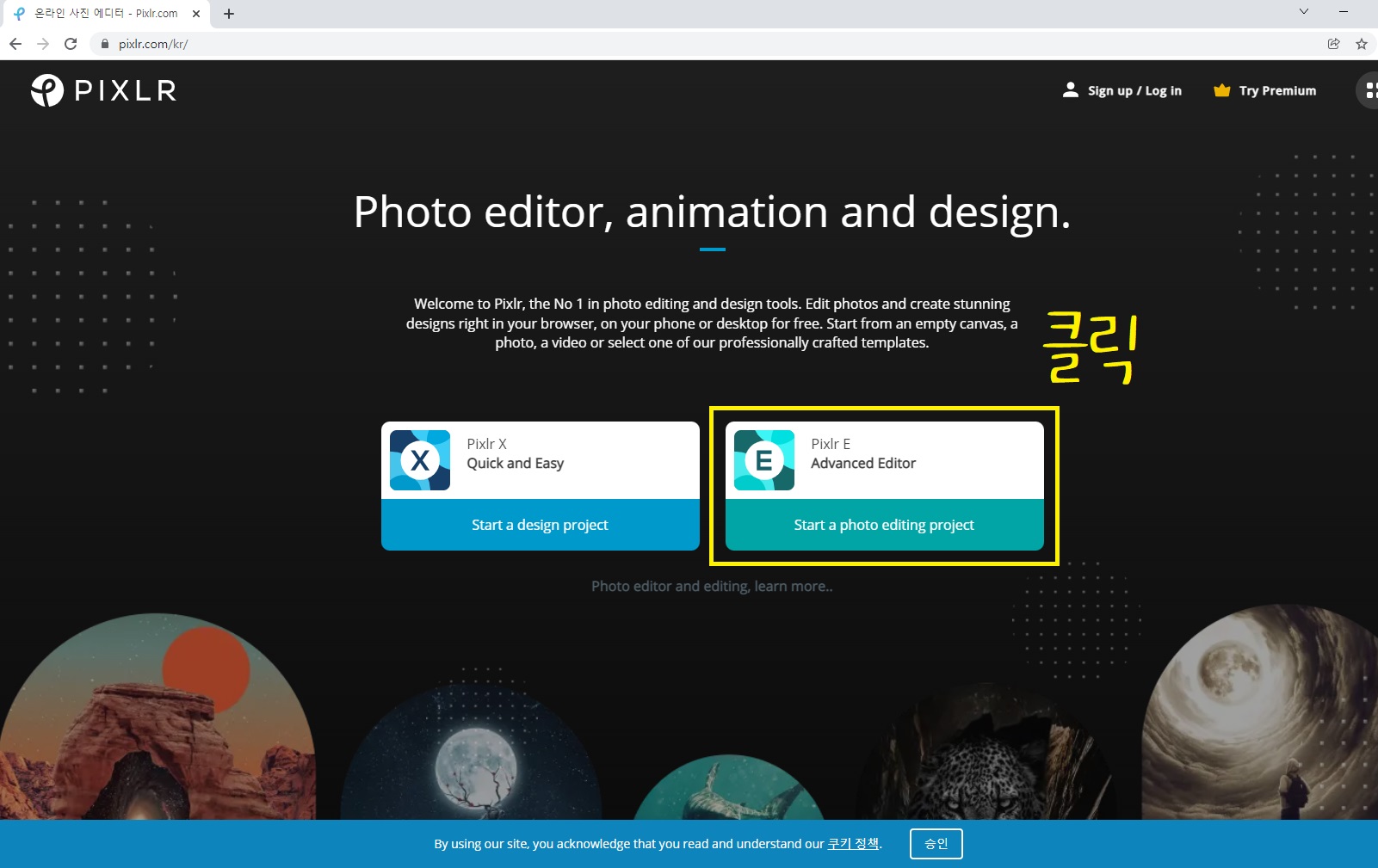Reload the page
This screenshot has width=1378, height=868.
click(x=71, y=44)
